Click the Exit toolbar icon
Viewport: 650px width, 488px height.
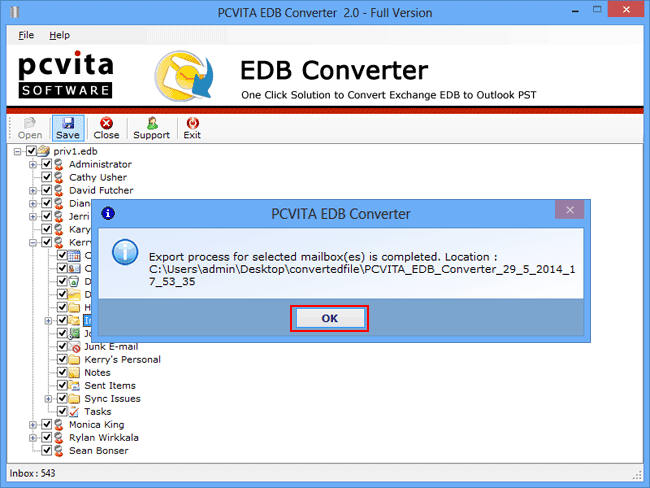point(192,123)
